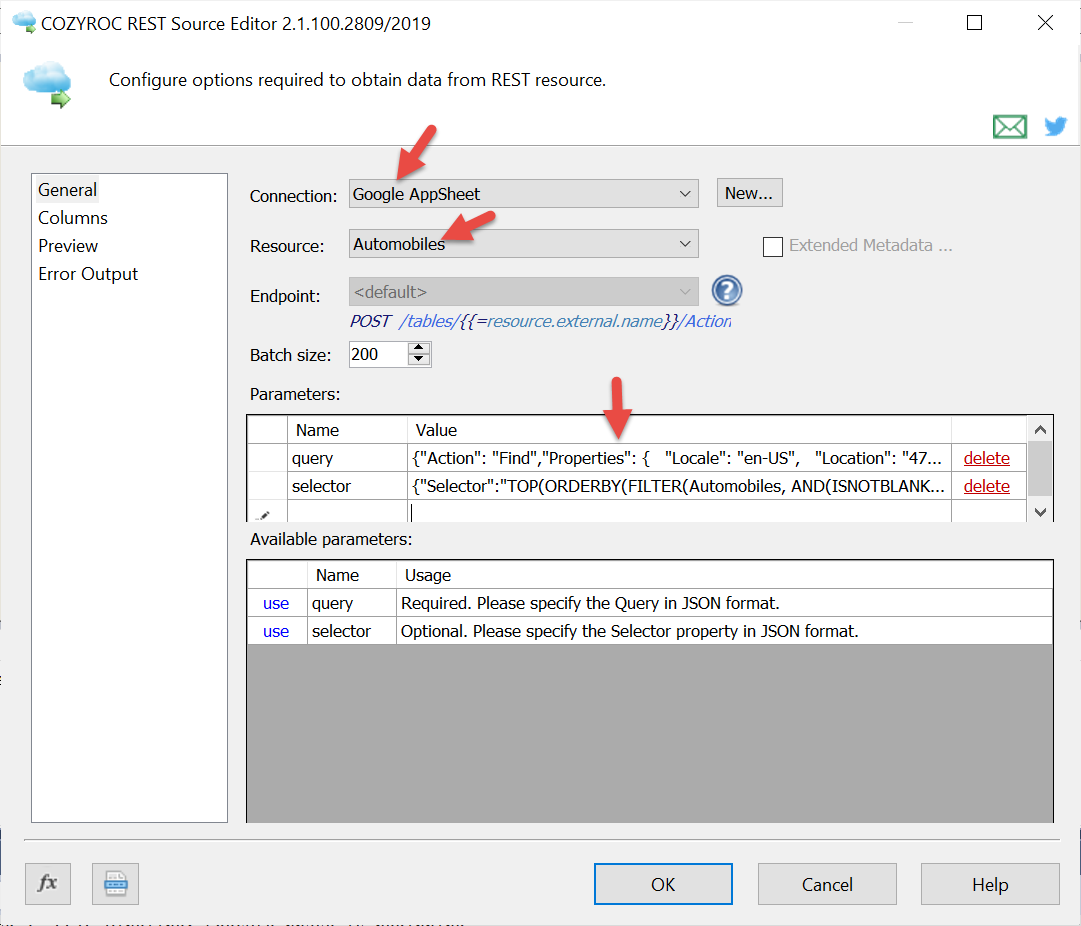Viewport: 1081px width, 926px height.
Task: Open the Endpoint default dropdown
Action: tap(523, 292)
